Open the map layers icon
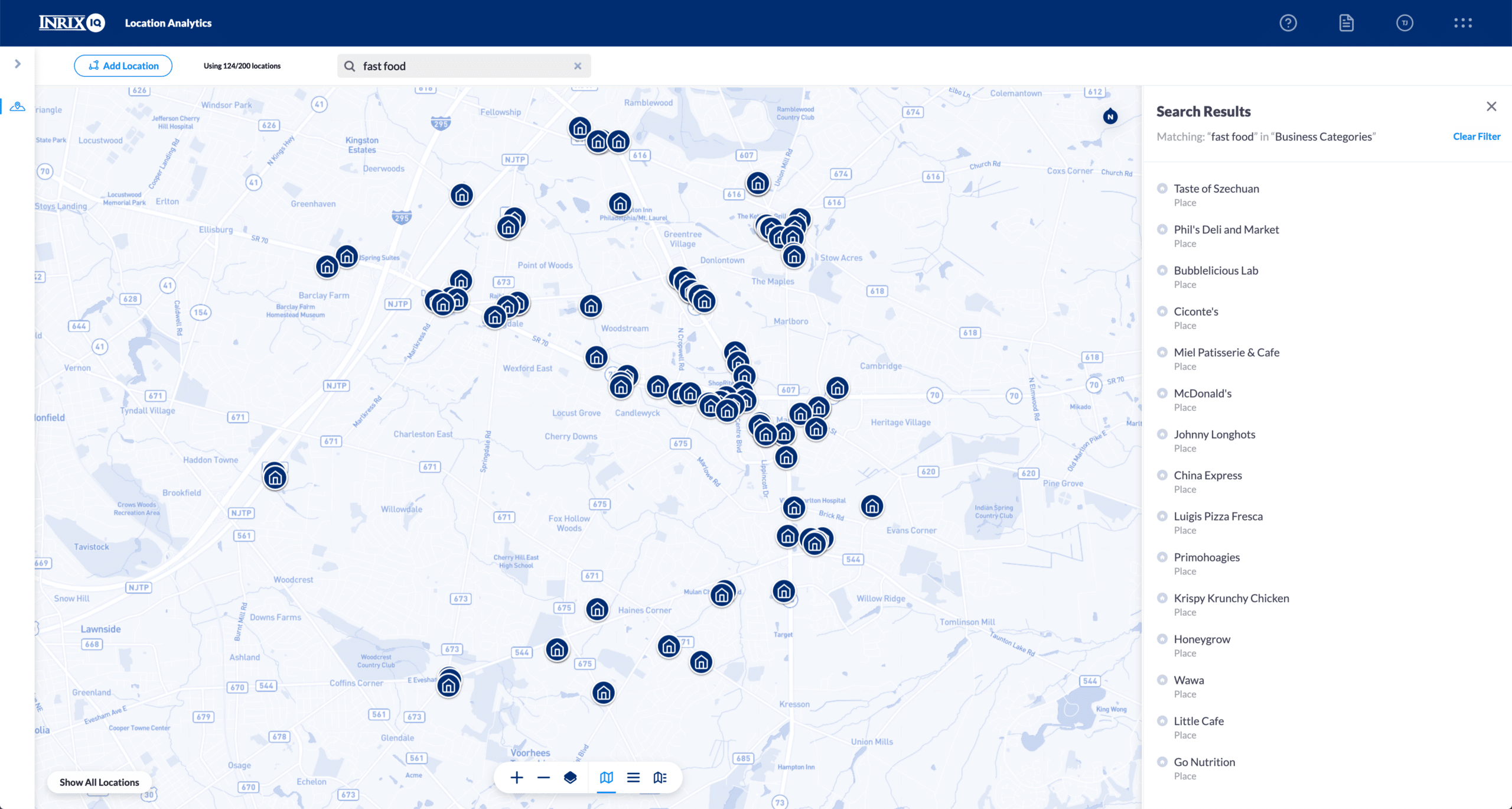The width and height of the screenshot is (1512, 809). click(571, 778)
